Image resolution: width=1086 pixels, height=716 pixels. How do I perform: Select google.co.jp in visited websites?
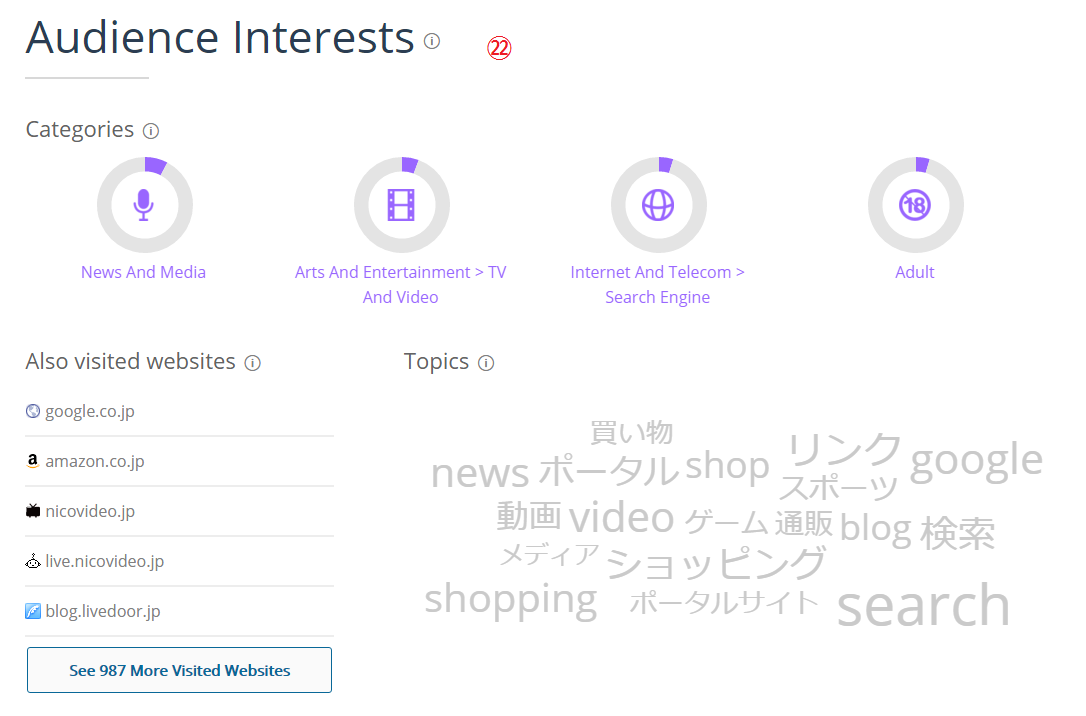(x=90, y=411)
